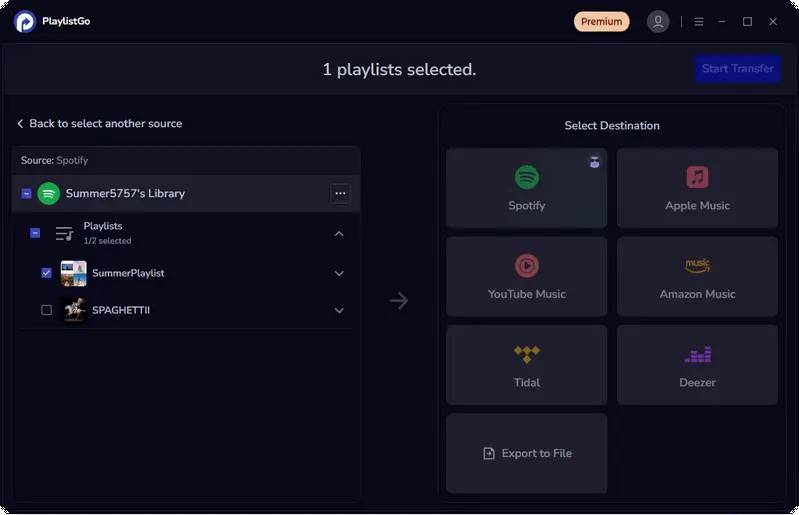Open the hamburger menu icon
Screen dimensions: 799x515
(x=699, y=21)
